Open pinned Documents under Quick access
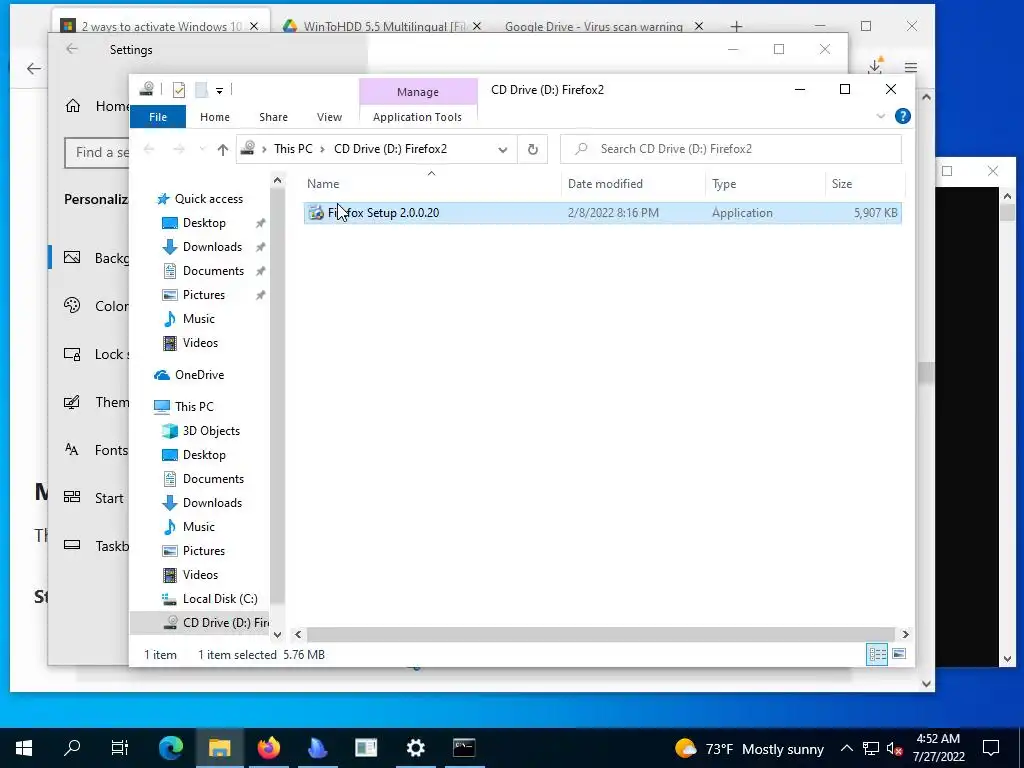Viewport: 1024px width, 768px height. [213, 271]
